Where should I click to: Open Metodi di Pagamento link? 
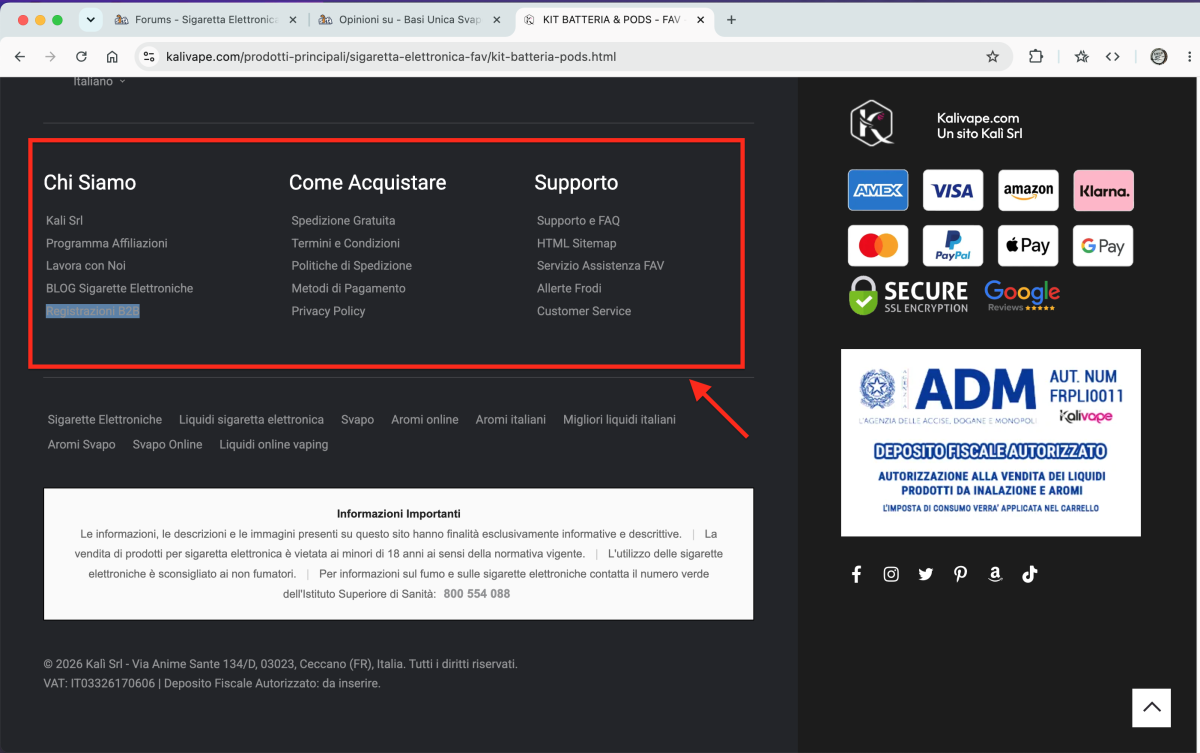point(348,288)
